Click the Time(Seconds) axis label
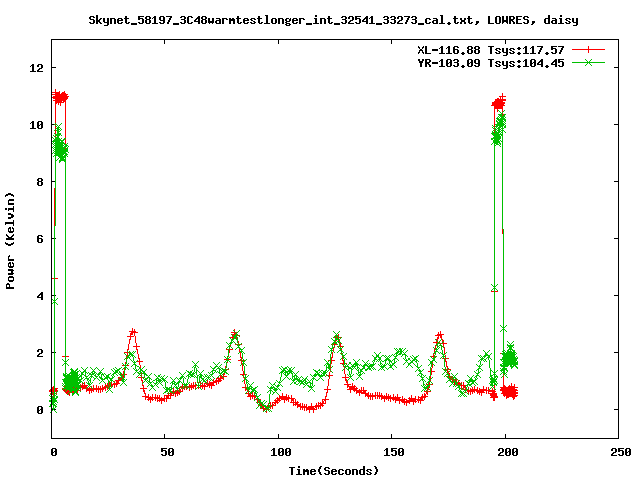 (x=333, y=471)
